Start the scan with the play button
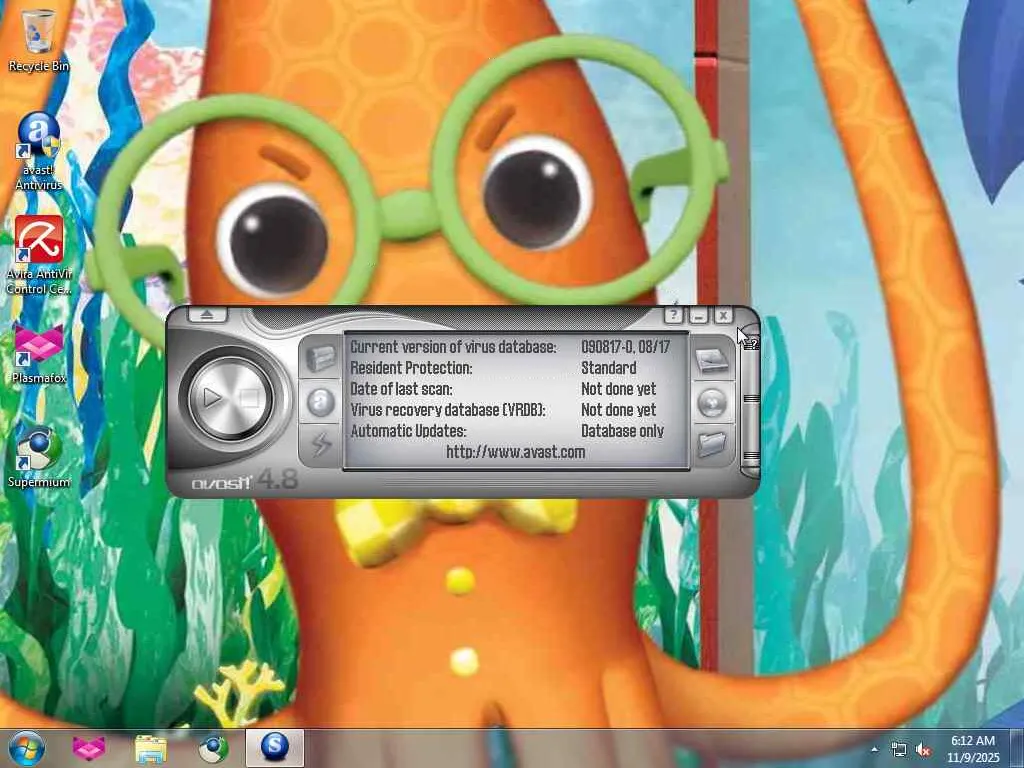 (x=214, y=398)
